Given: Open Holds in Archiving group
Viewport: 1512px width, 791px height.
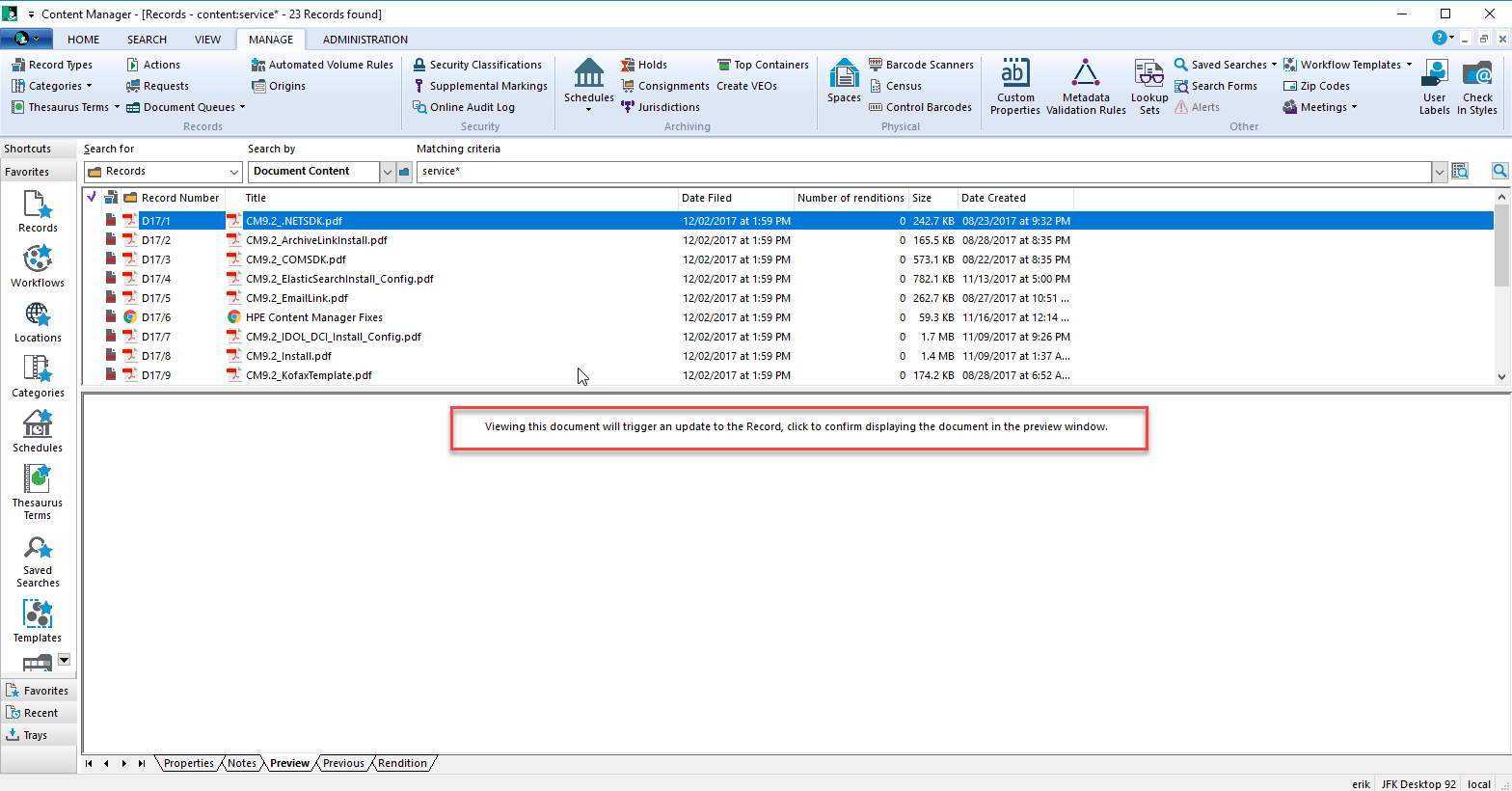Looking at the screenshot, I should click(644, 65).
